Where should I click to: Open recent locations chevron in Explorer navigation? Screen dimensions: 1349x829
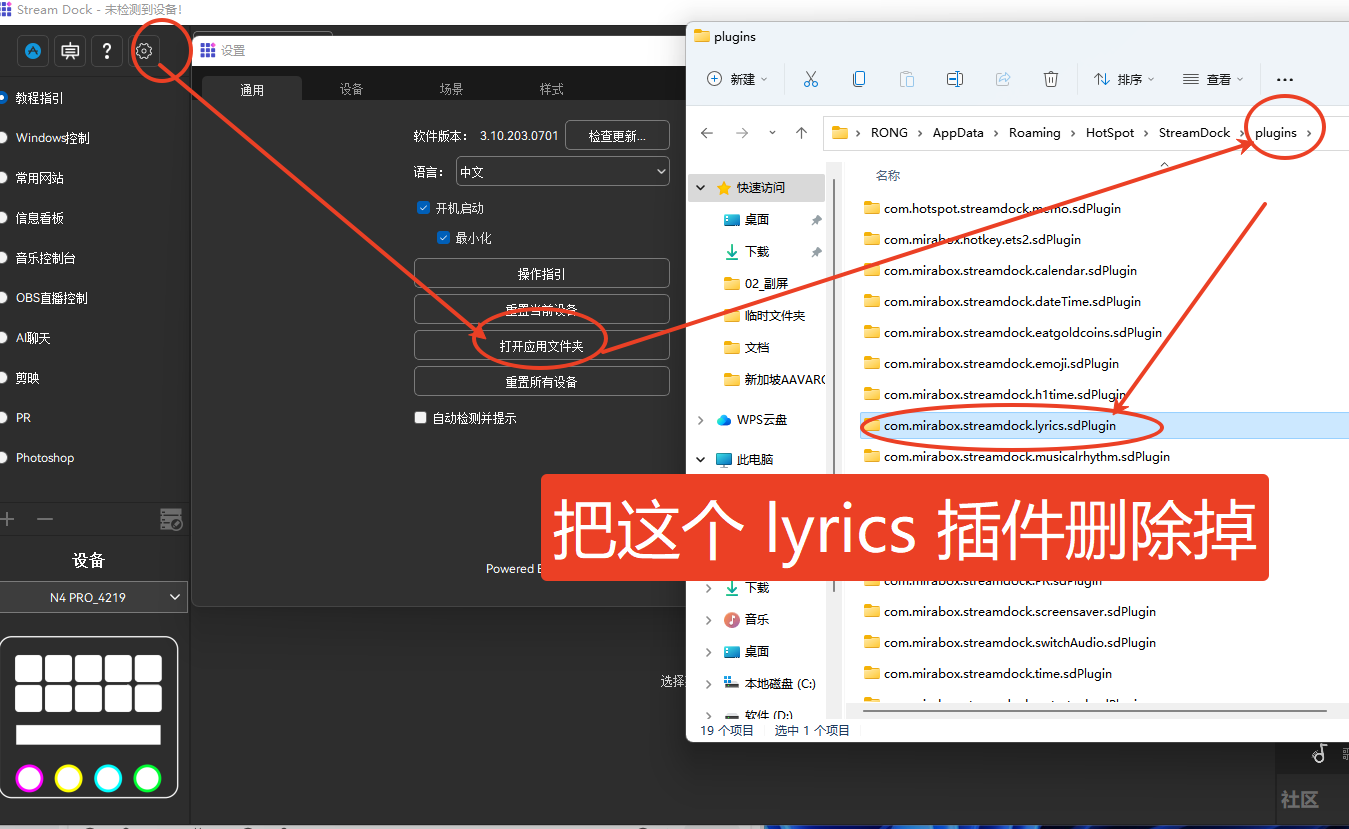click(772, 133)
